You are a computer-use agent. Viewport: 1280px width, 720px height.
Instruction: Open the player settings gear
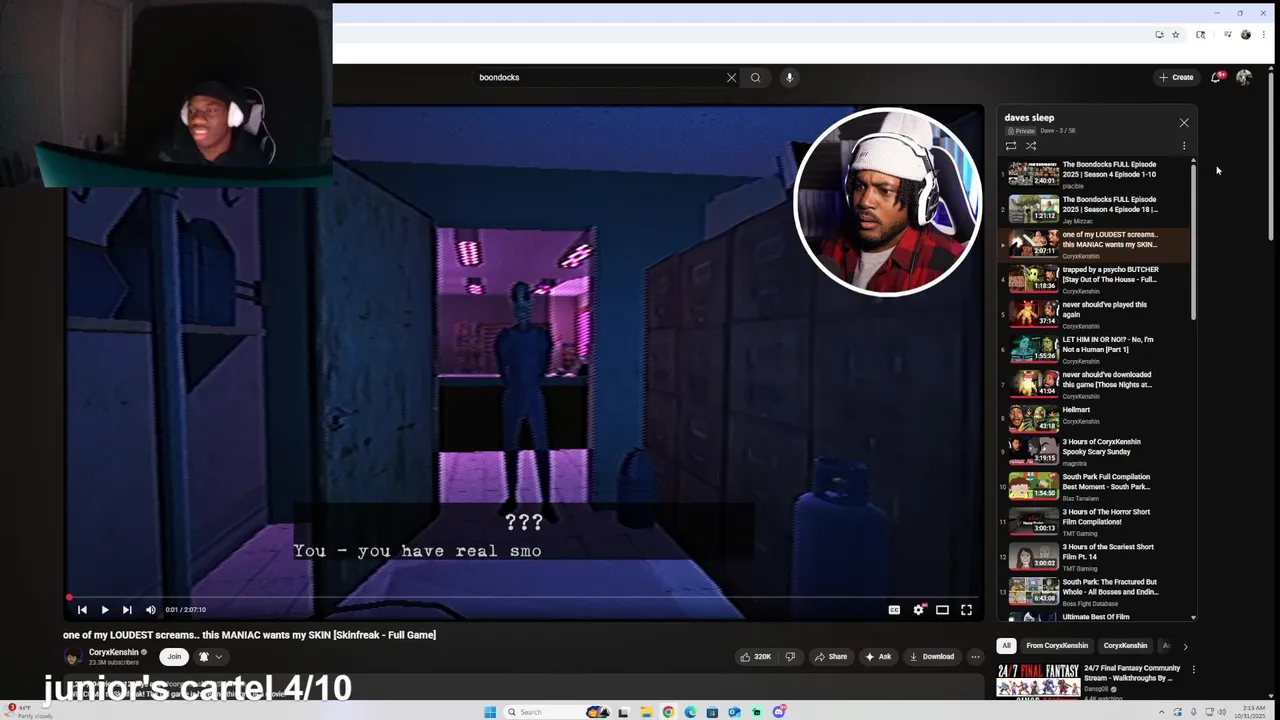pyautogui.click(x=918, y=610)
